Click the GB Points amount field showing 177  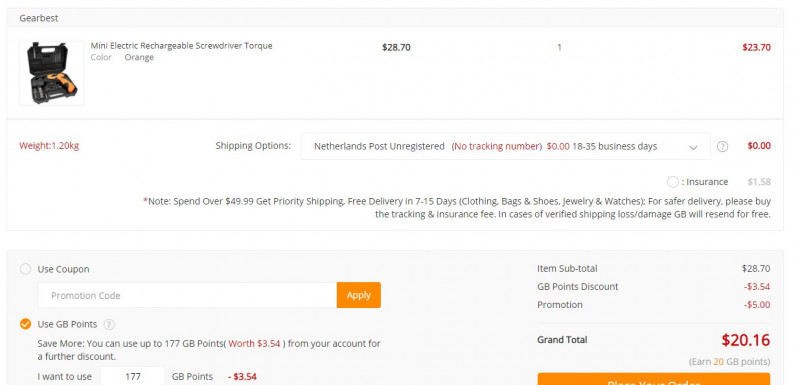pos(133,376)
